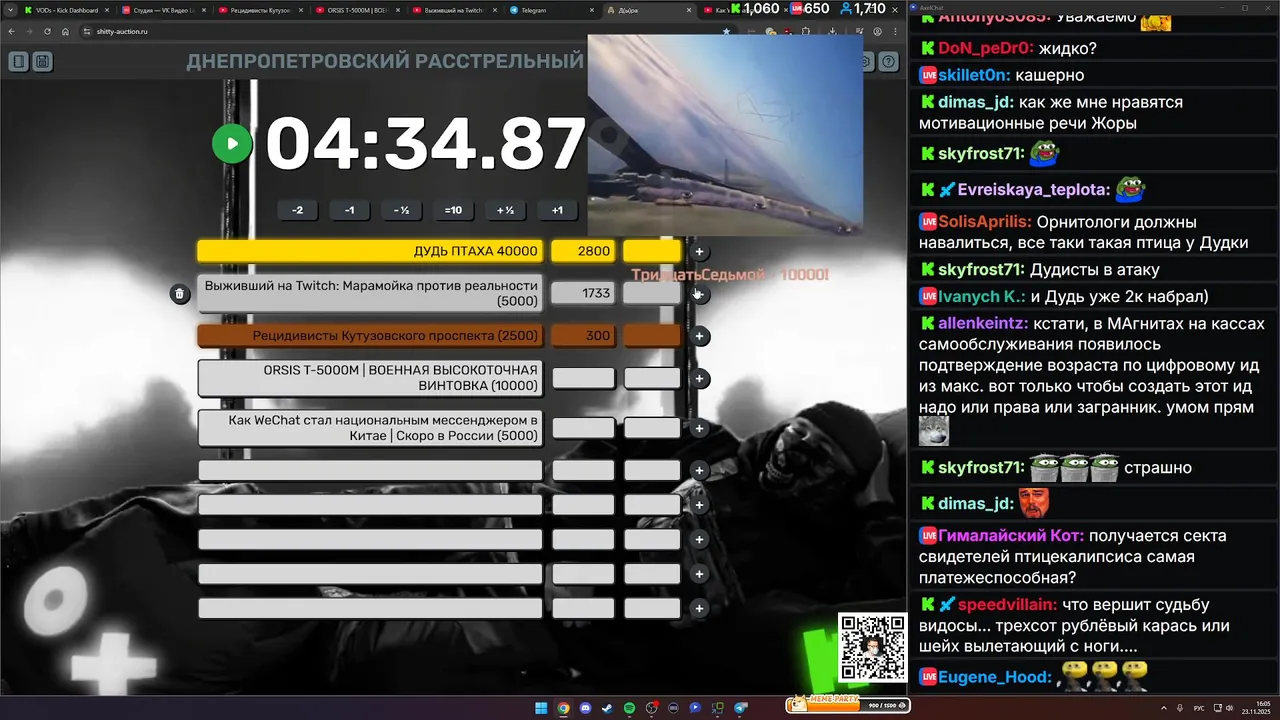This screenshot has height=720, width=1280.
Task: Edit the 'ДУДЬ ПТАХА 40000' lot name field
Action: pyautogui.click(x=370, y=252)
